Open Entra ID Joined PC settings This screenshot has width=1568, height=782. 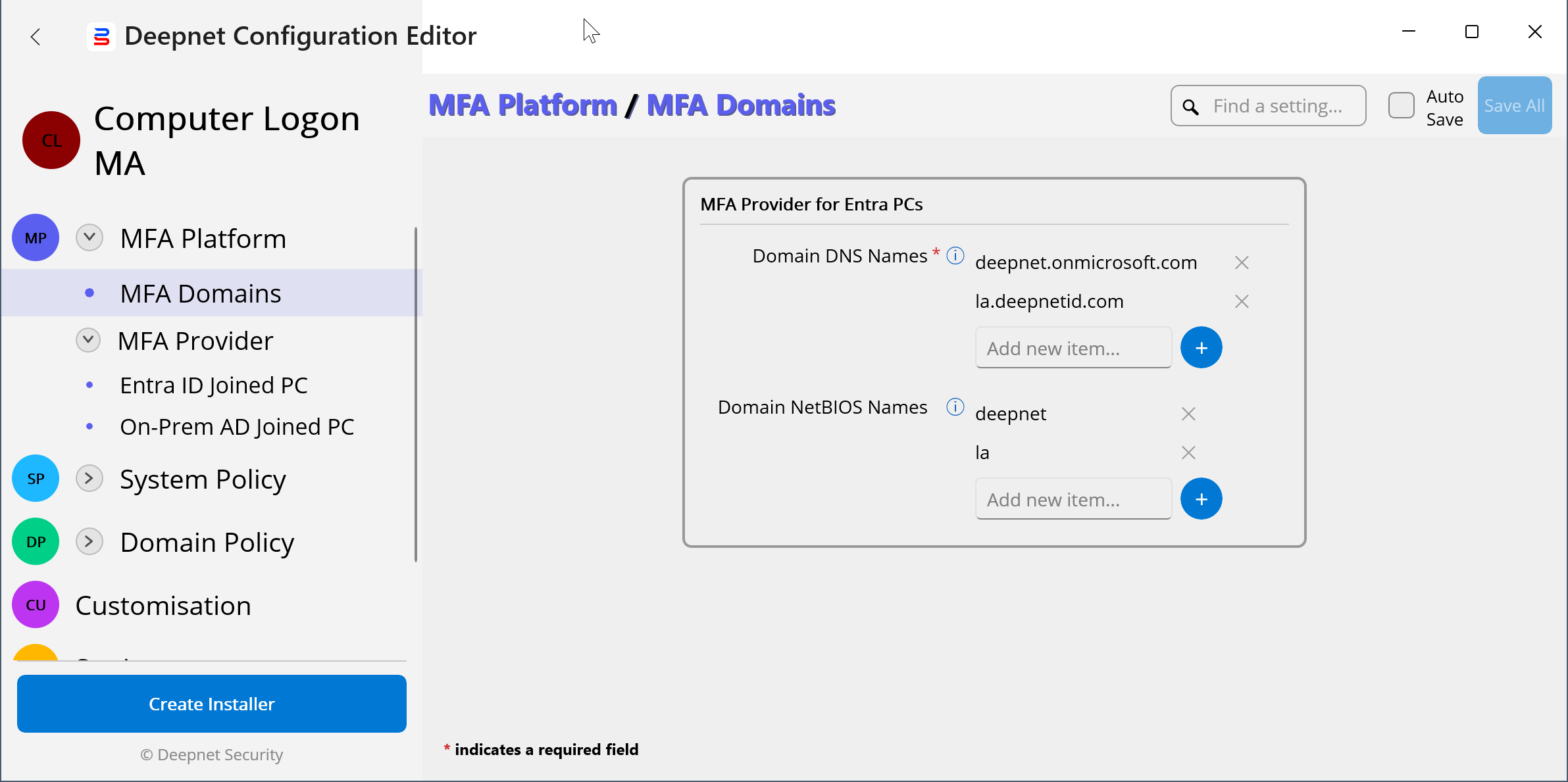(x=214, y=385)
